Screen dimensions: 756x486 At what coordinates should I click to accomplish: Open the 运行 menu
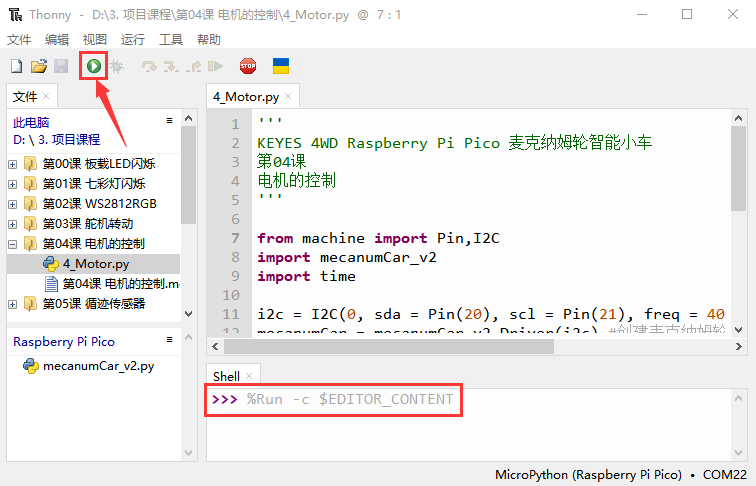[x=133, y=40]
